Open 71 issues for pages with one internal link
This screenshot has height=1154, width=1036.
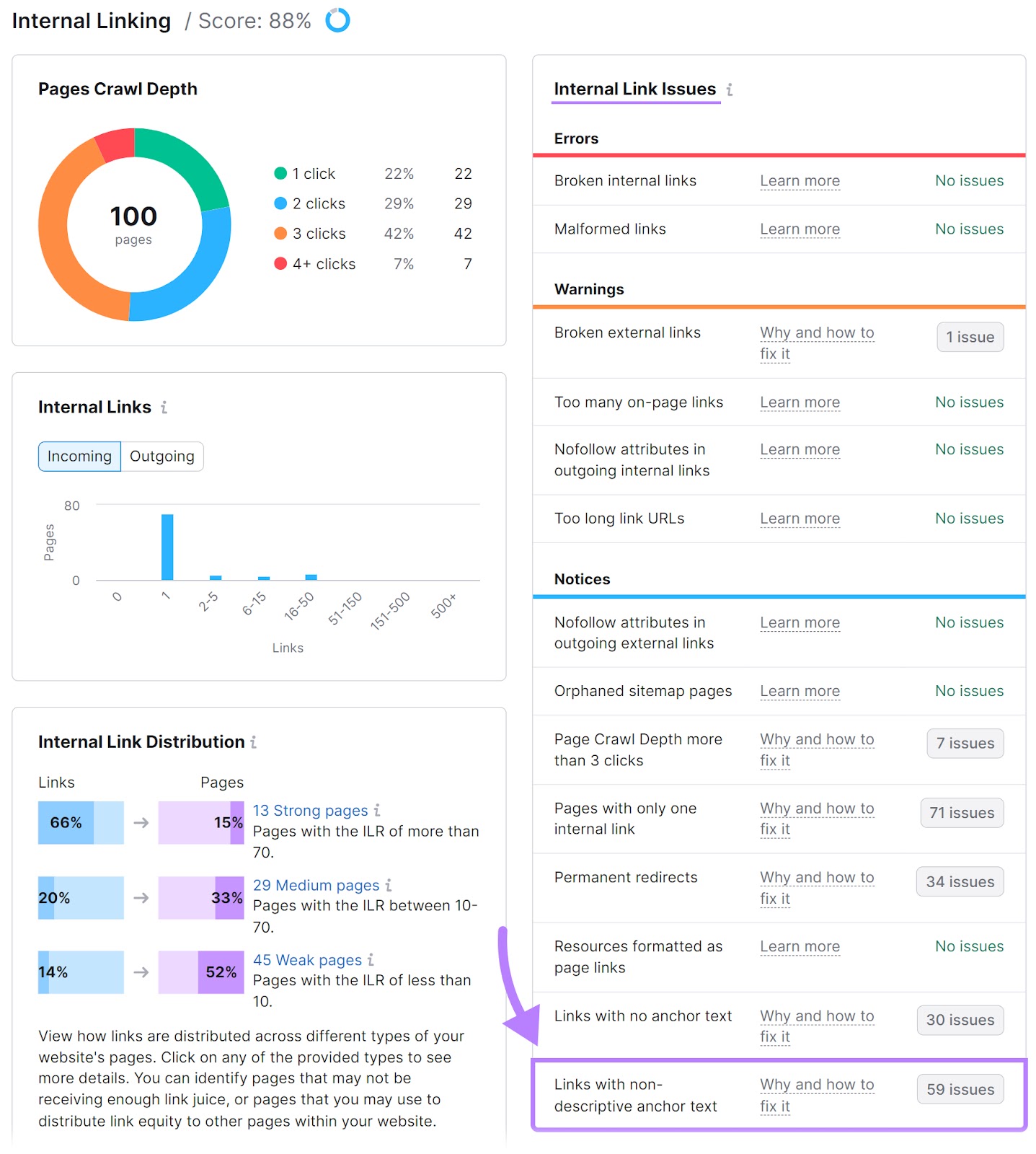(961, 813)
